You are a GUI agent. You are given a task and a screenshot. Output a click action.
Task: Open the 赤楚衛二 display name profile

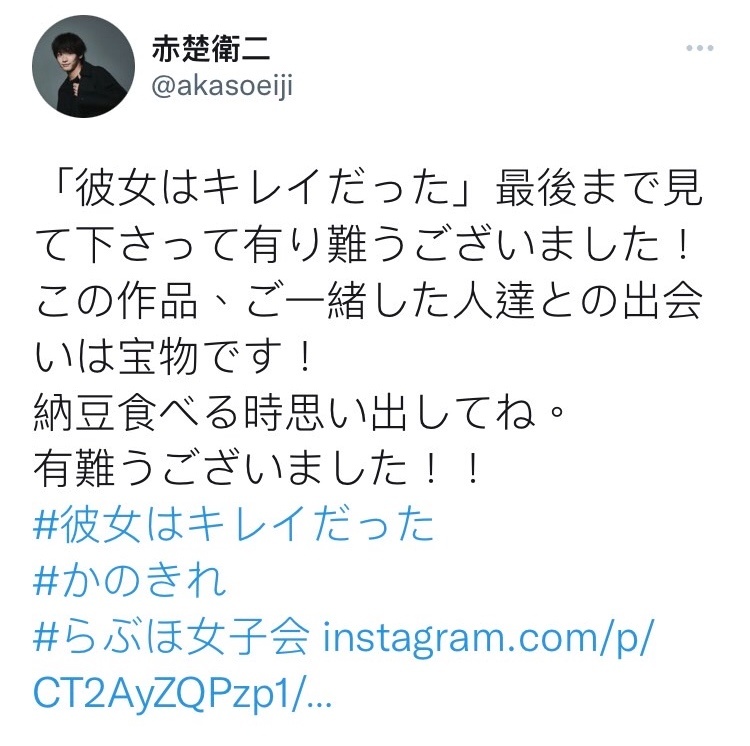pyautogui.click(x=211, y=49)
